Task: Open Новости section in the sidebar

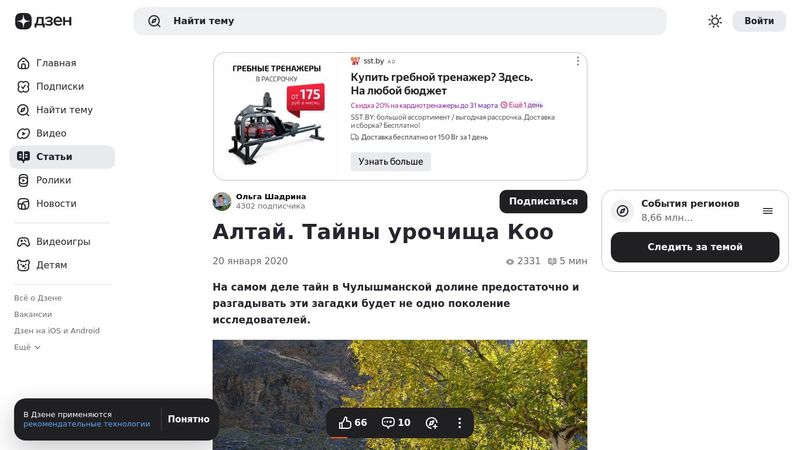Action: pos(56,203)
